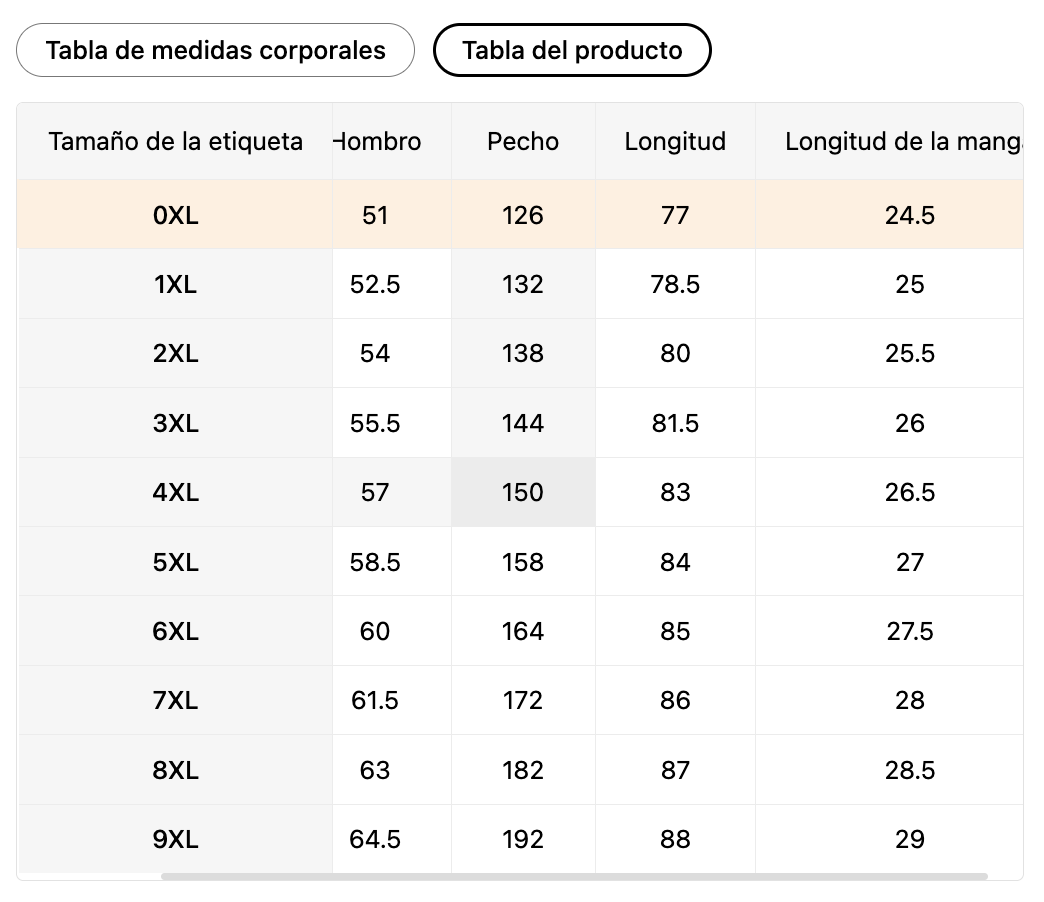
Task: Select the 2XL size row label
Action: click(175, 353)
